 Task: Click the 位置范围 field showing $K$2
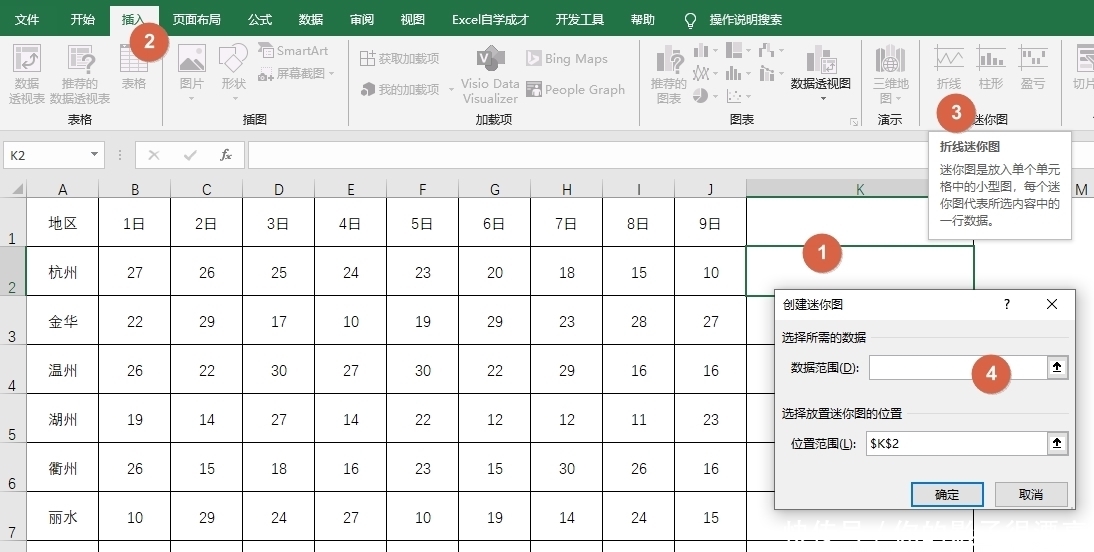click(x=957, y=443)
